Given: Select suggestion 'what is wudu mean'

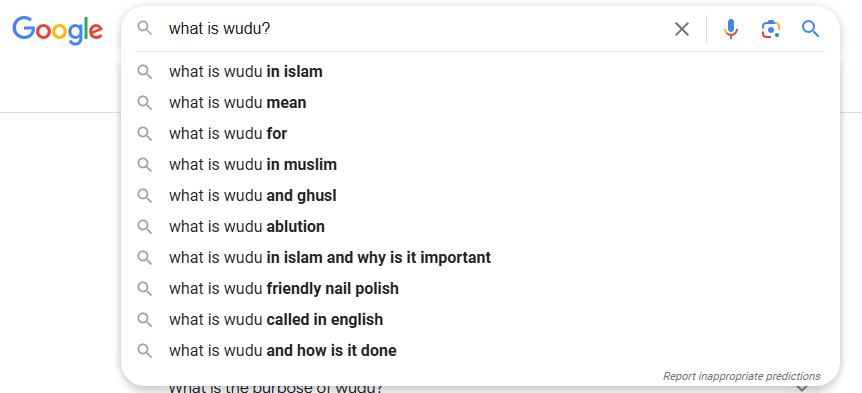Looking at the screenshot, I should [480, 103].
